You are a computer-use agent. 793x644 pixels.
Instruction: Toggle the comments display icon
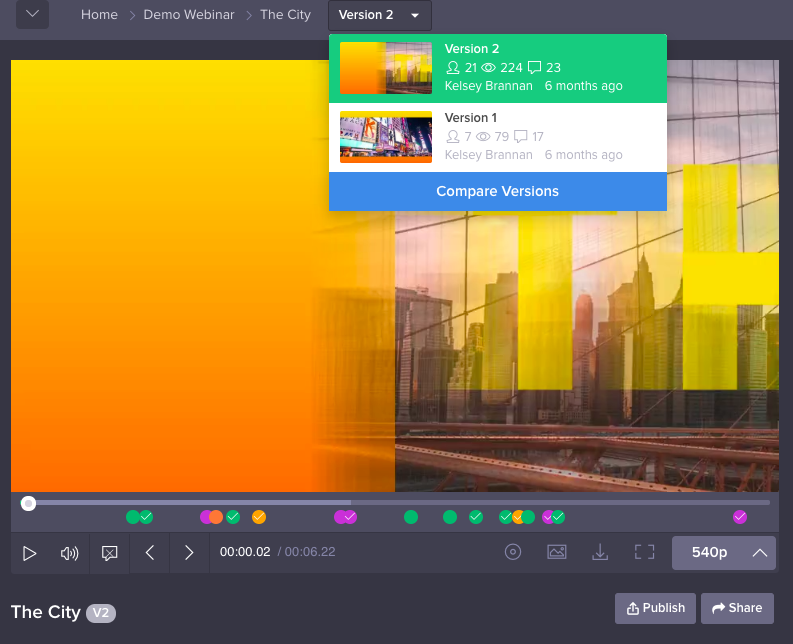(x=110, y=553)
